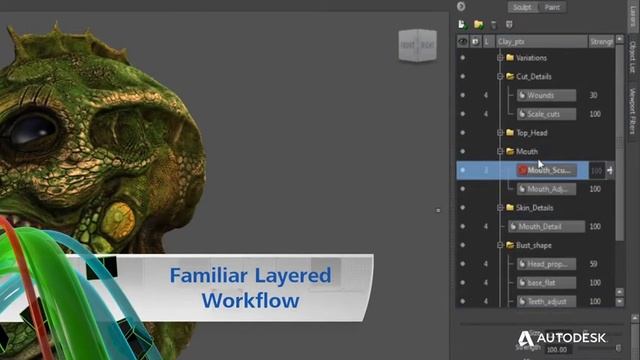Screen dimensions: 640x360
Task: Expand the Variations folder node
Action: tap(500, 58)
